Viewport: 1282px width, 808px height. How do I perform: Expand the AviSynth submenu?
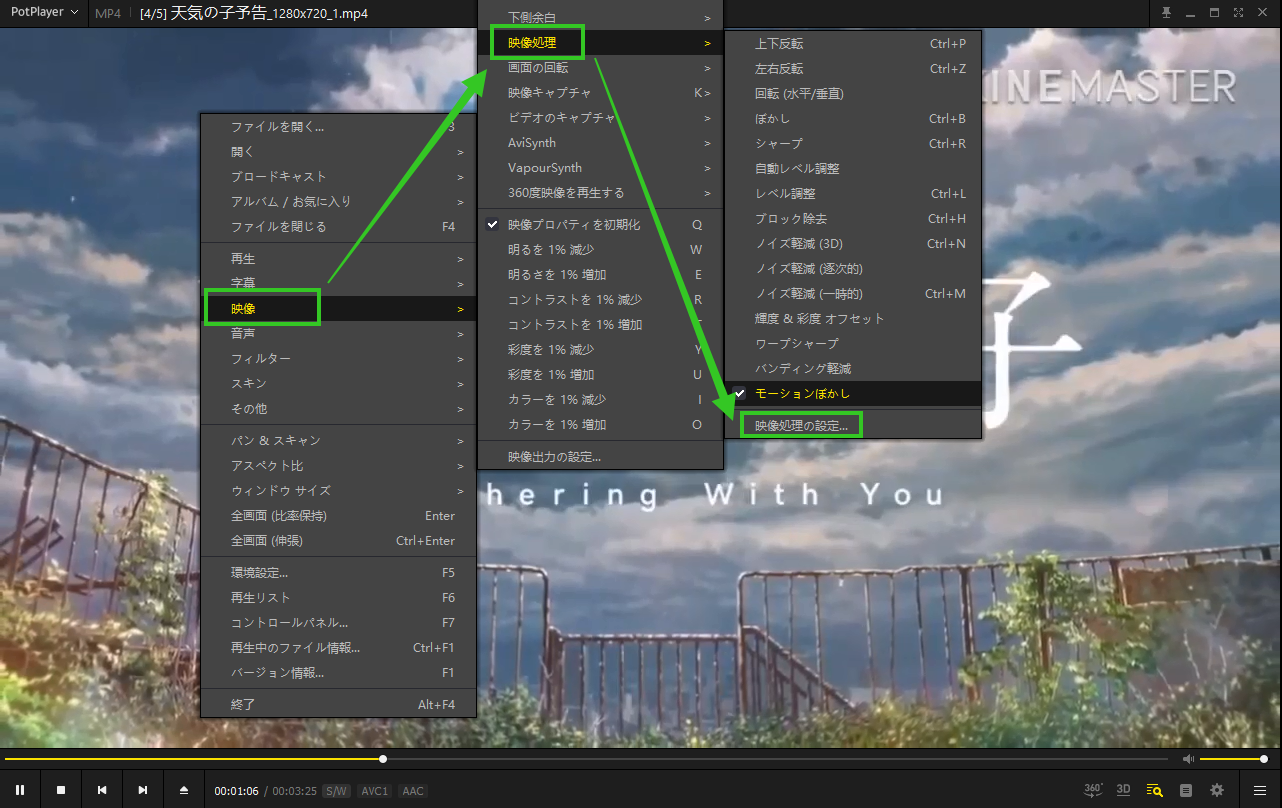600,143
